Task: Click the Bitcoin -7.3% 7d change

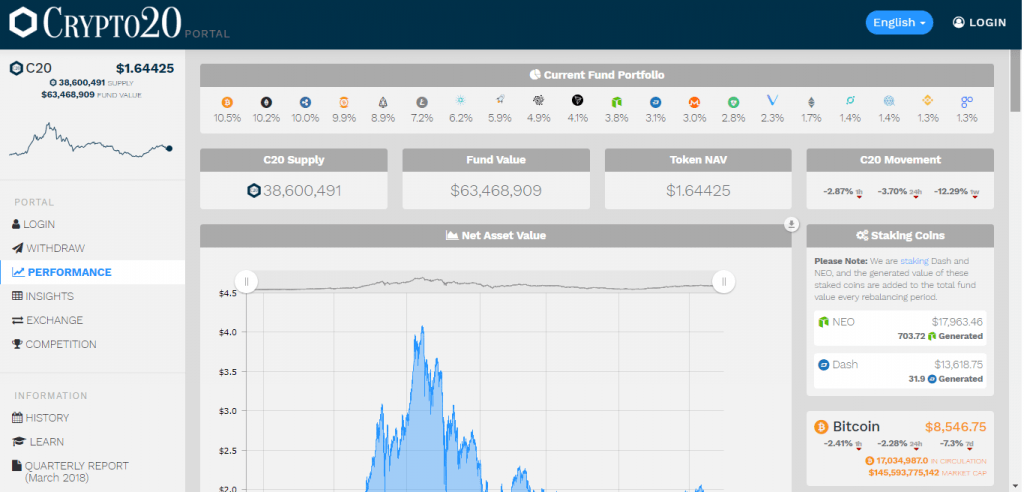Action: [953, 444]
